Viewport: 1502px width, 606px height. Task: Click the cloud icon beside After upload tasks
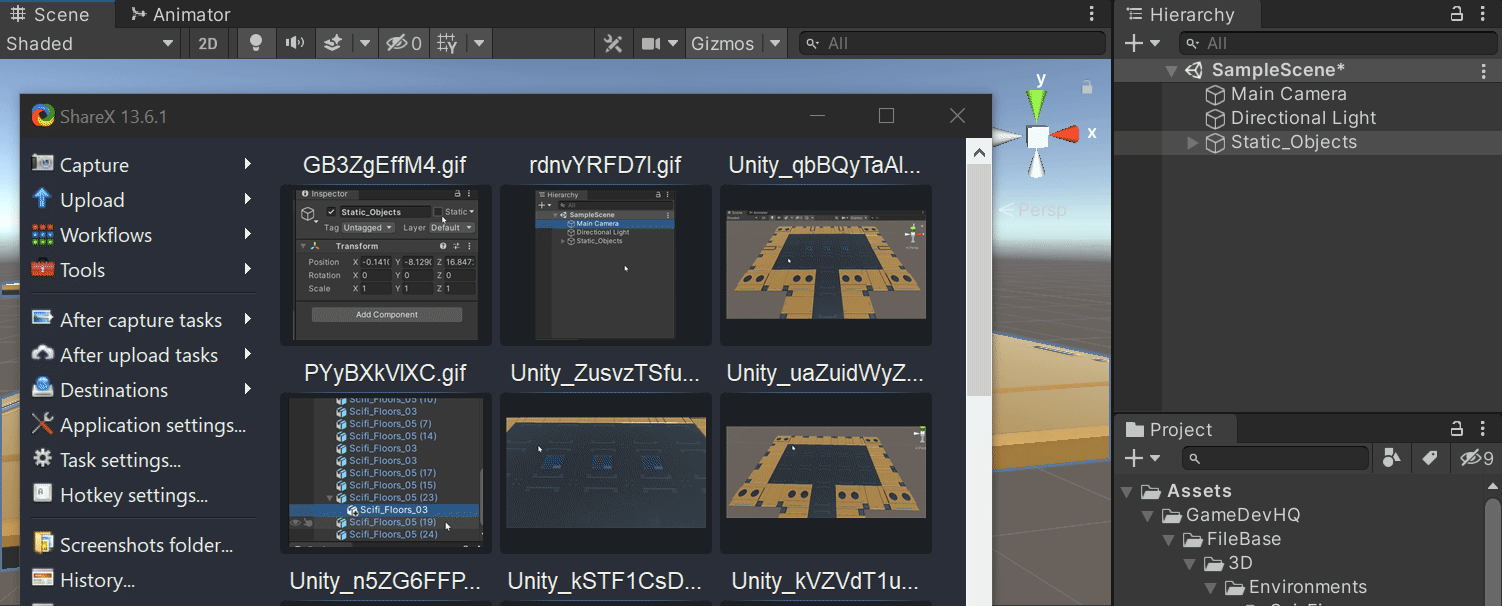42,353
